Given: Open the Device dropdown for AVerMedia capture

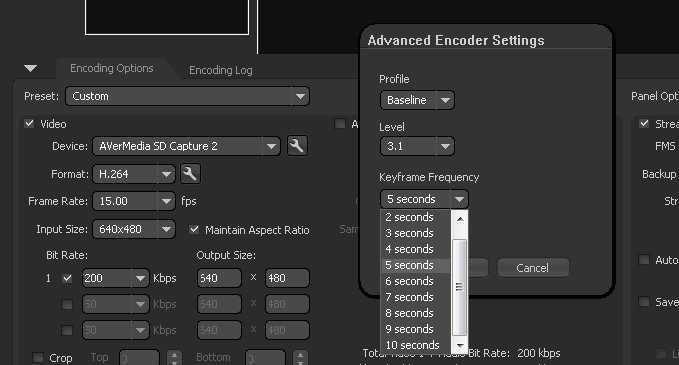Looking at the screenshot, I should 186,146.
